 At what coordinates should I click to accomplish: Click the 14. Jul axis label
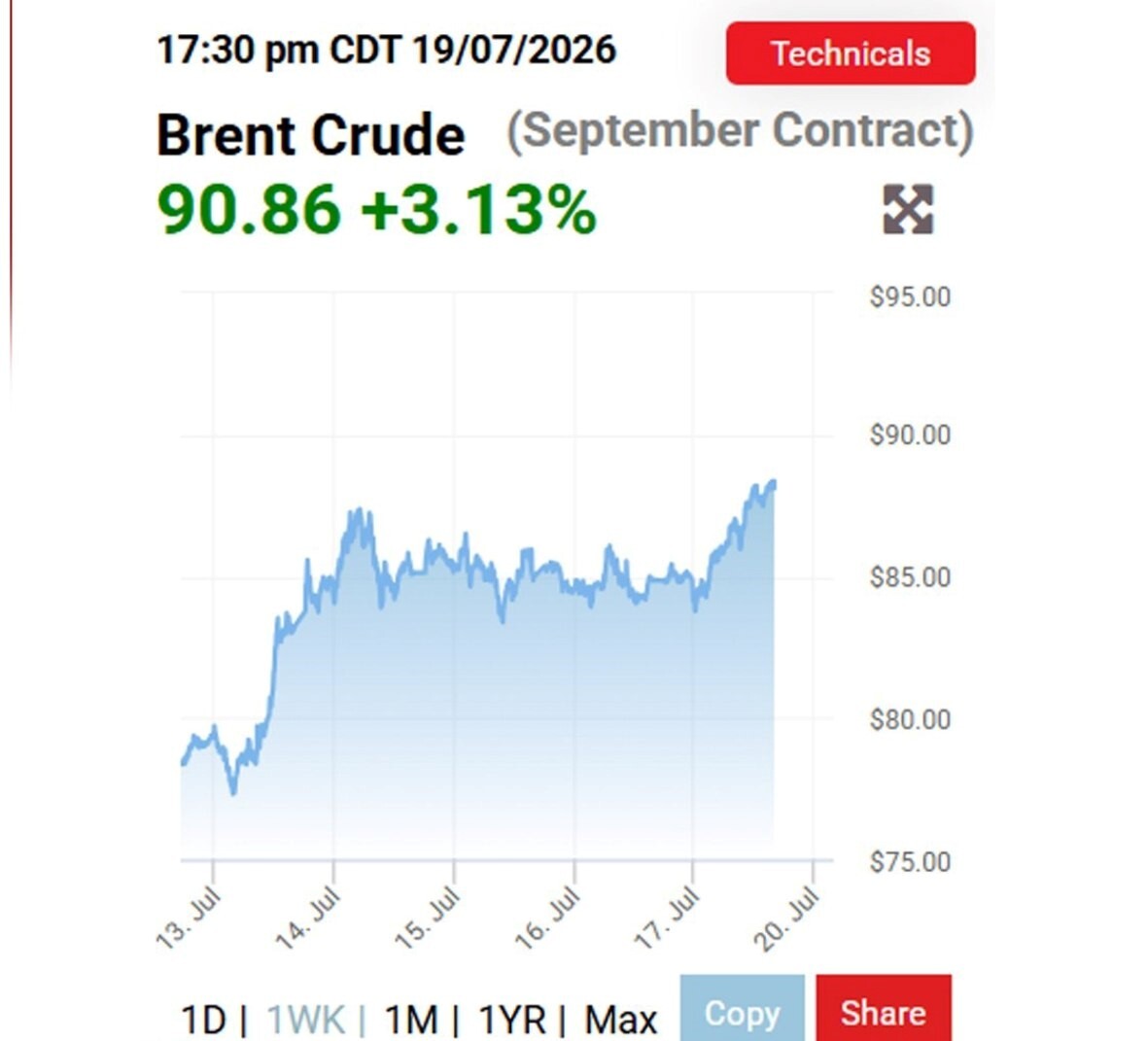pyautogui.click(x=308, y=918)
